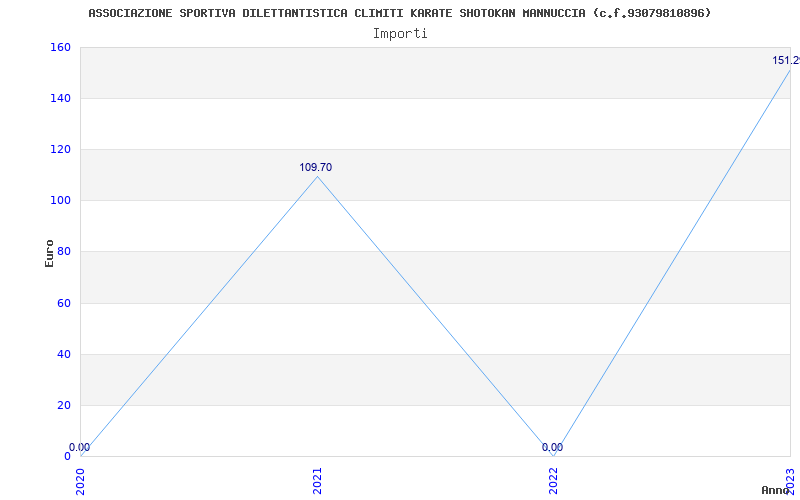Click the 100 y-axis tick label

pyautogui.click(x=60, y=201)
